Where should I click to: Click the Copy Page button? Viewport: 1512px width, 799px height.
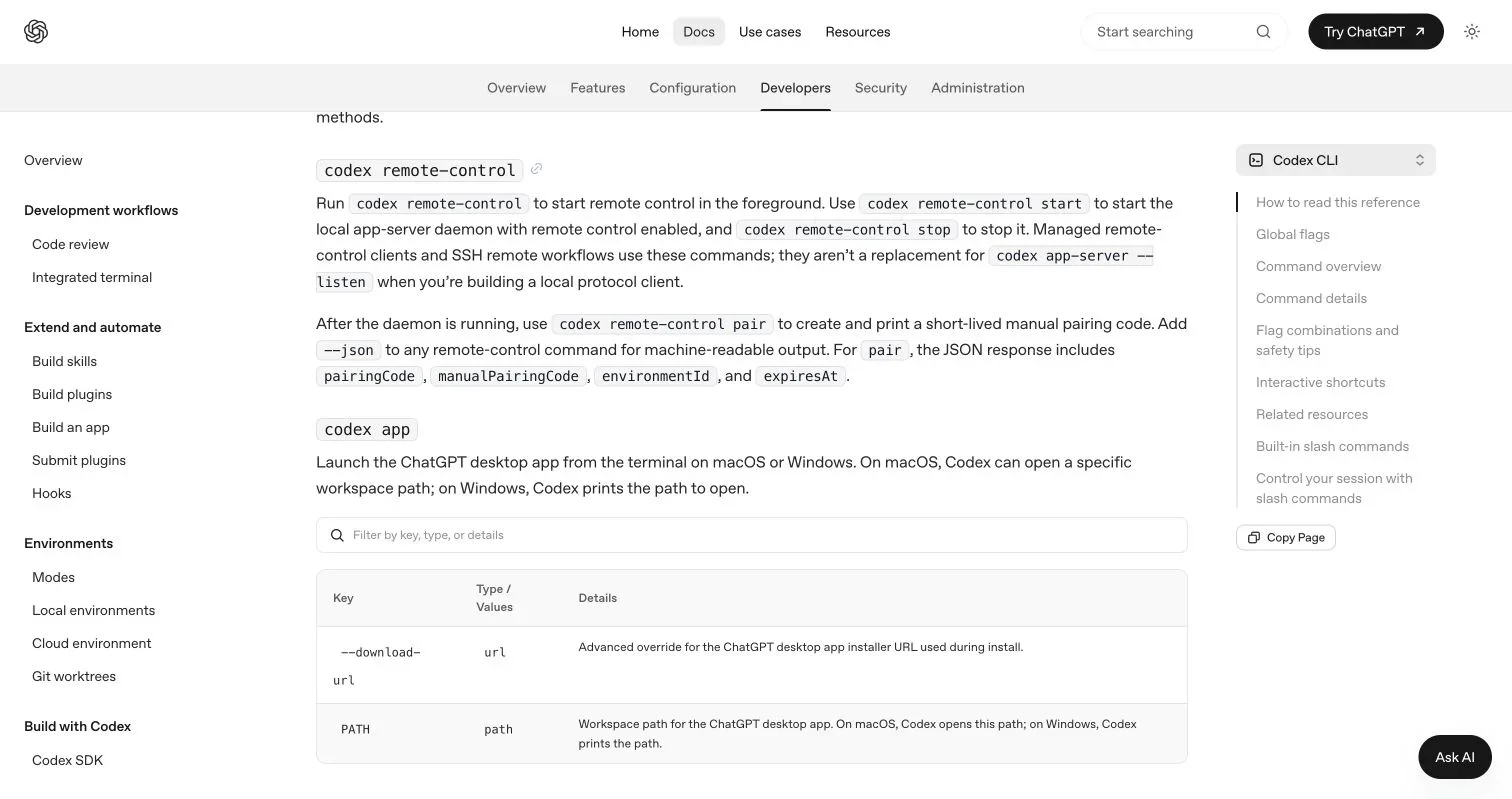(1286, 537)
